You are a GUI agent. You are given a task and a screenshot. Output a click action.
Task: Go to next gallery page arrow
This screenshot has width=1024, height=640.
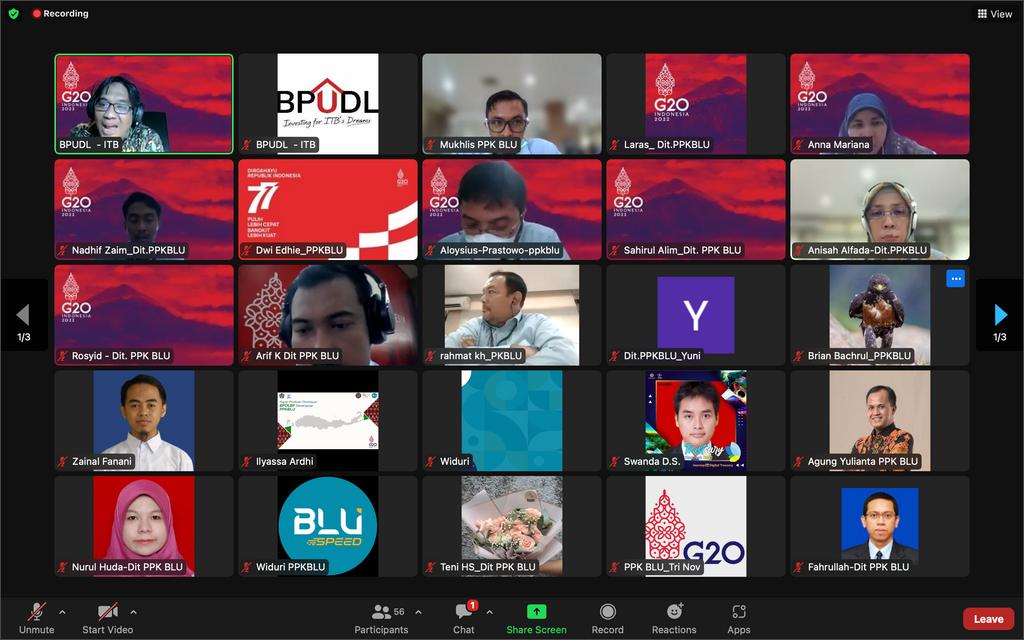1000,315
